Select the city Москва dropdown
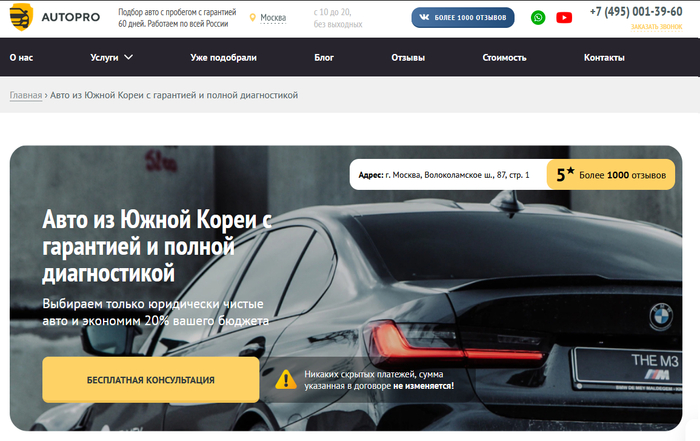 tap(272, 18)
